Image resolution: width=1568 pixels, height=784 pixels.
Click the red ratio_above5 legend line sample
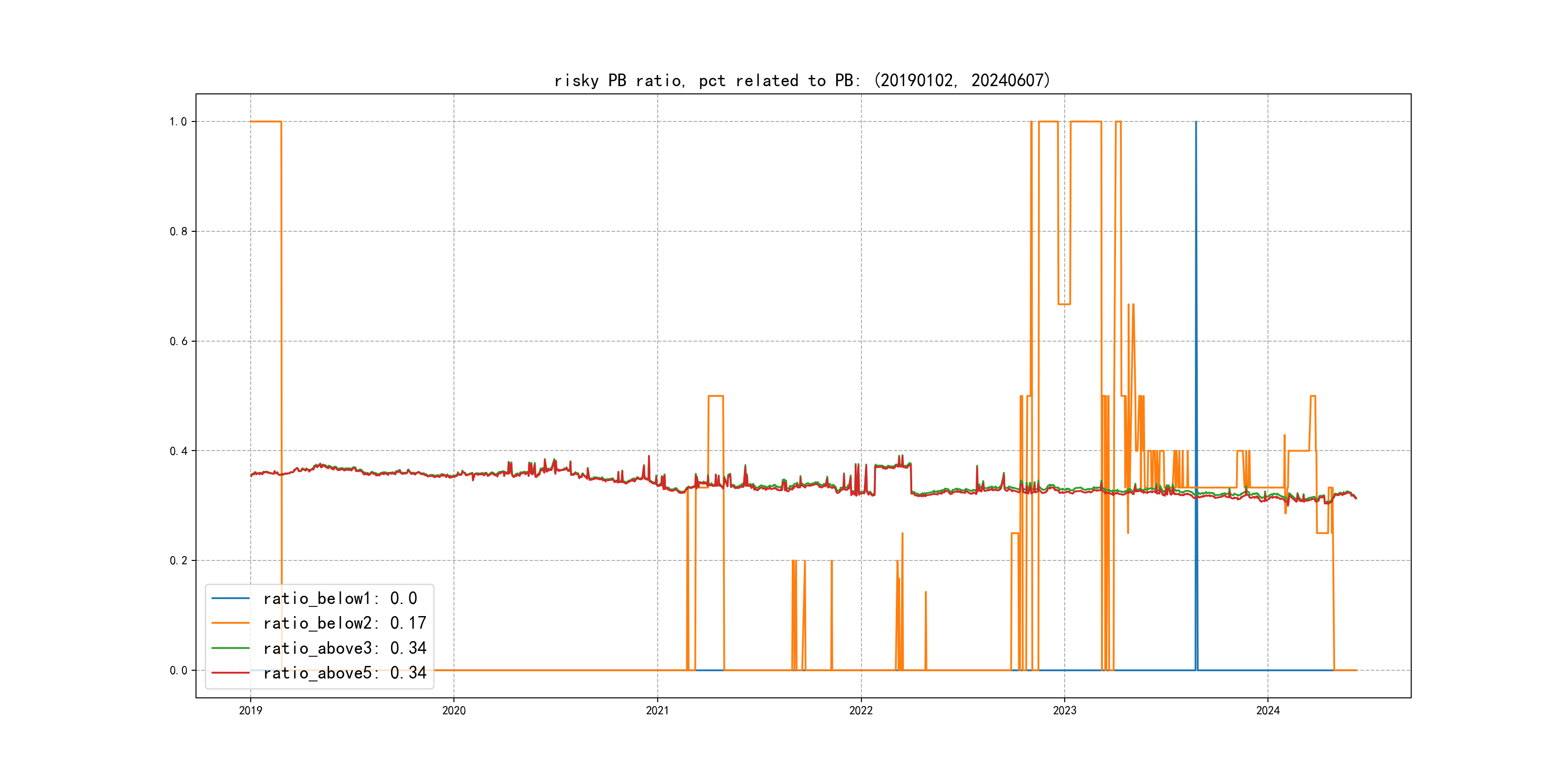(230, 673)
